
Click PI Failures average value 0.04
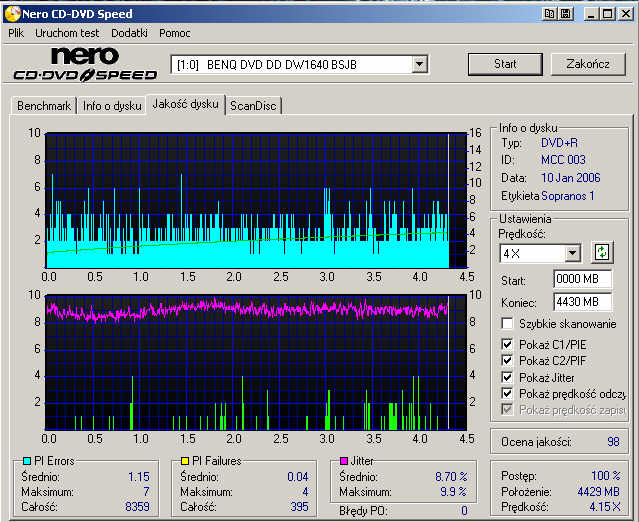pos(297,476)
